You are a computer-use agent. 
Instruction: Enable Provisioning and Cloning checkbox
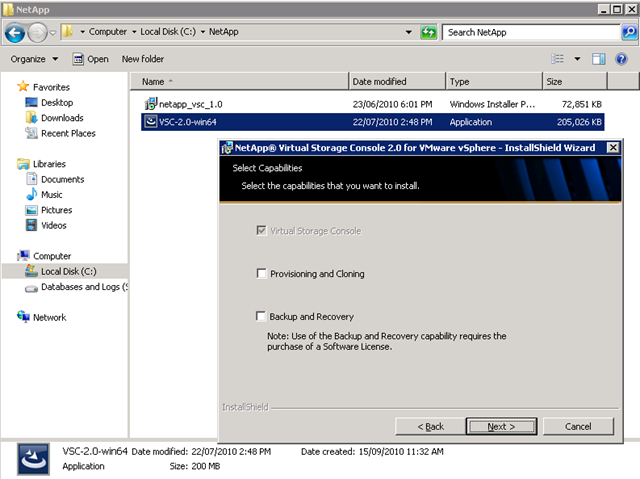tap(261, 273)
